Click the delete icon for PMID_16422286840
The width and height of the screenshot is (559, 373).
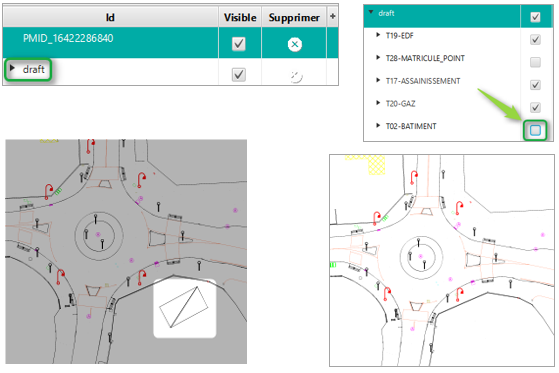pyautogui.click(x=294, y=44)
